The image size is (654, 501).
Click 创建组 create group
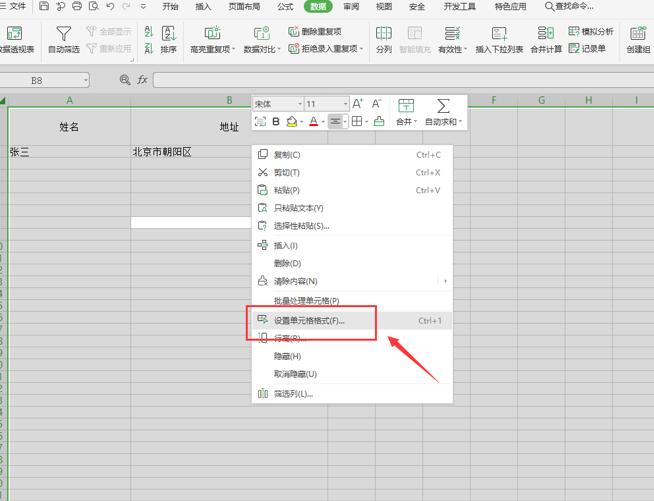pos(638,40)
